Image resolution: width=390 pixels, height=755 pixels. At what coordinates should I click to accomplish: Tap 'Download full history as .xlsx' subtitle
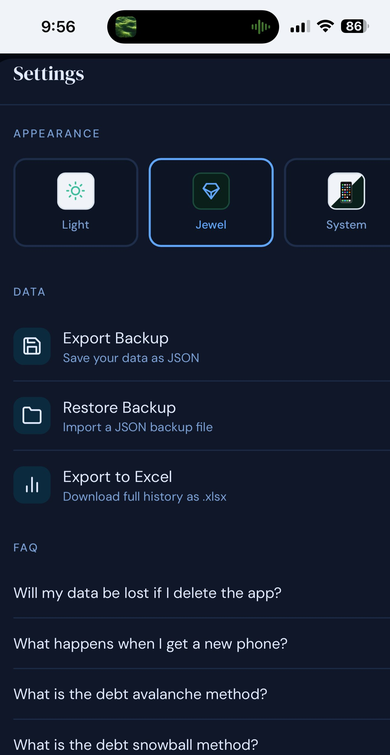pyautogui.click(x=144, y=496)
